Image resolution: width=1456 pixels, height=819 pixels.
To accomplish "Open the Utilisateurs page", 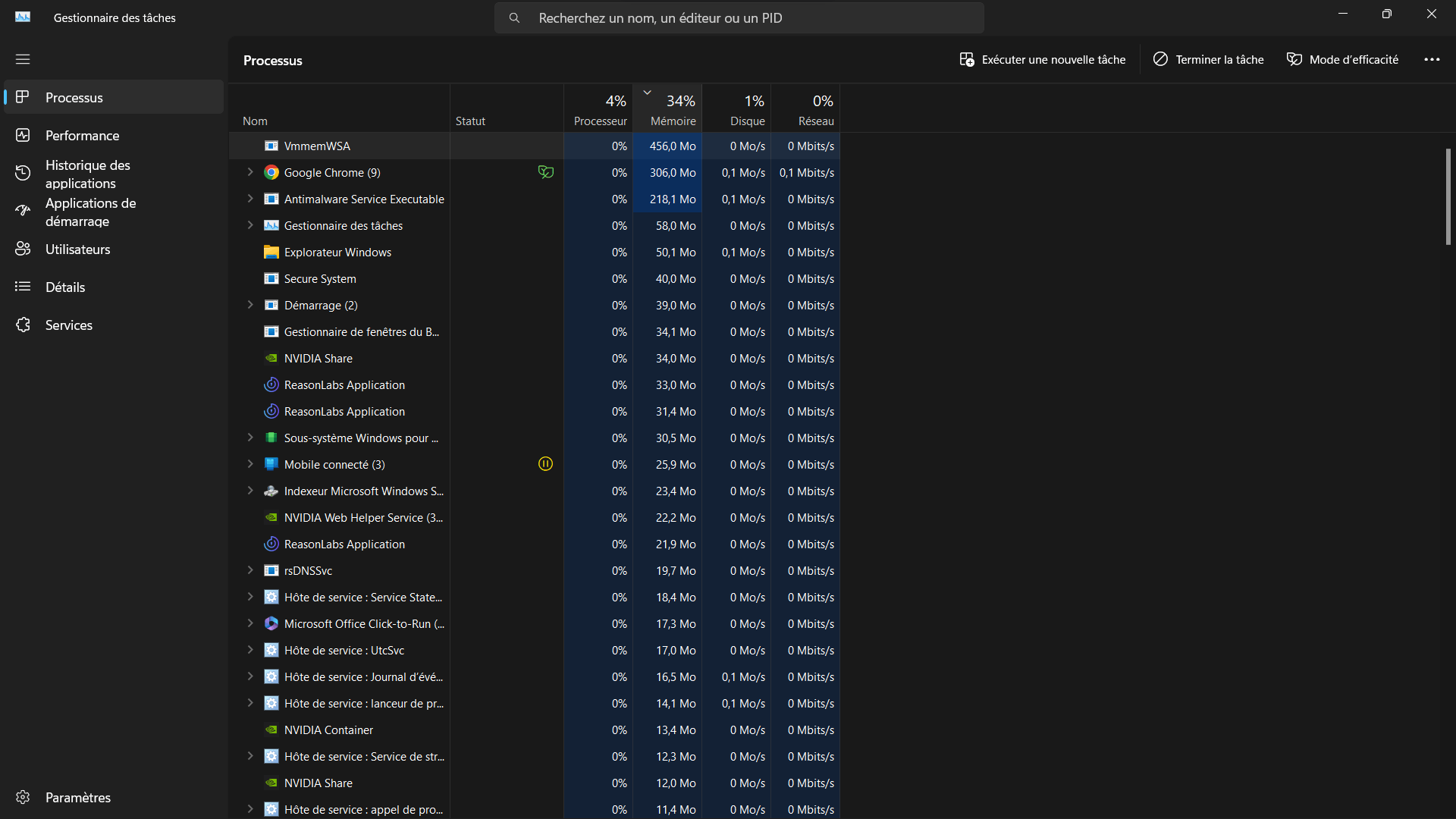I will (x=77, y=249).
